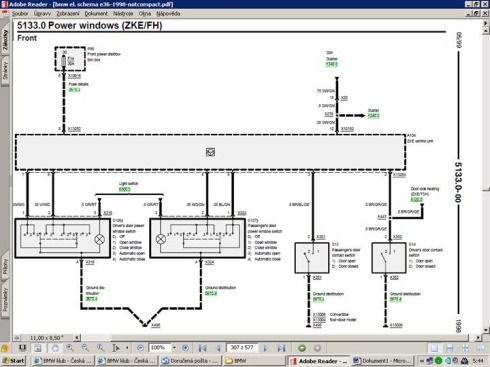Go to the previous page
Viewport: 490px width, 367px height.
click(x=218, y=348)
